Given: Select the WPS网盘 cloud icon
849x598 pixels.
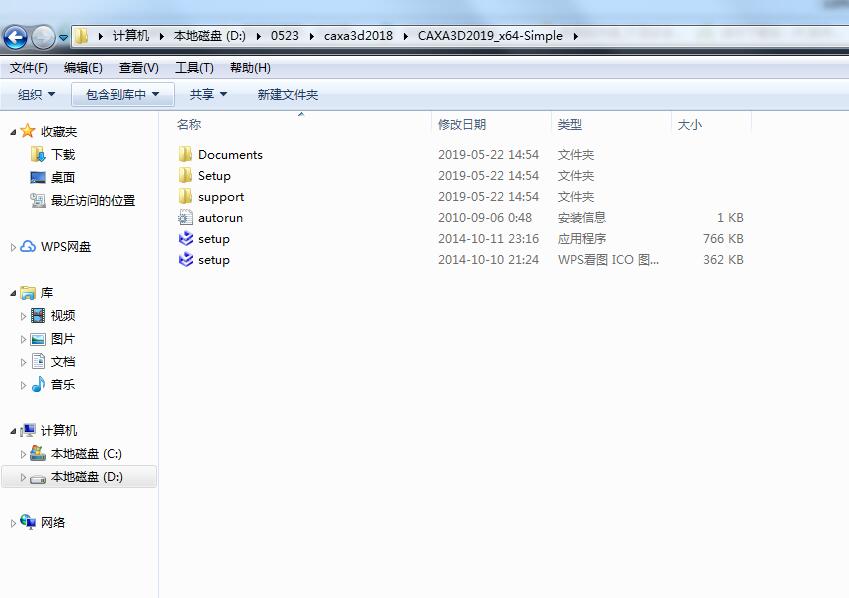Looking at the screenshot, I should (28, 246).
